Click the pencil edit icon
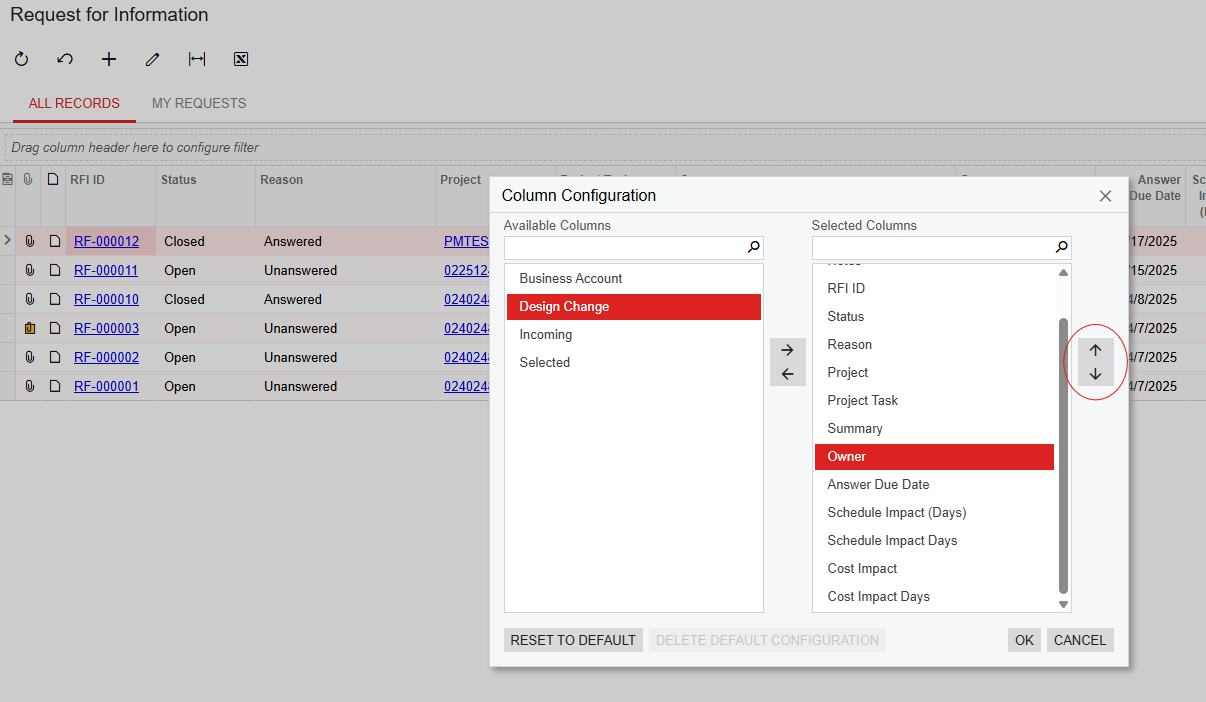1206x702 pixels. coord(152,59)
